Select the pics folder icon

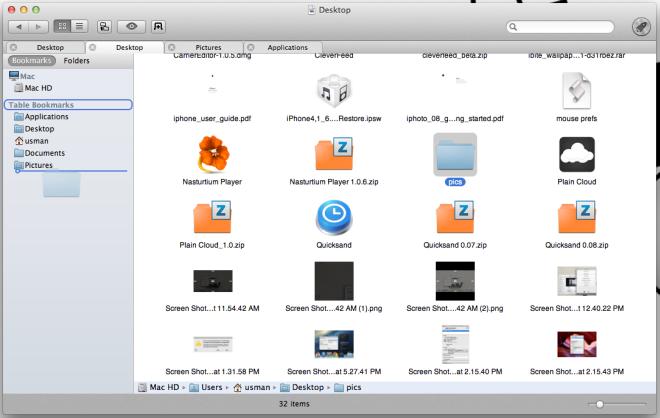pyautogui.click(x=455, y=154)
